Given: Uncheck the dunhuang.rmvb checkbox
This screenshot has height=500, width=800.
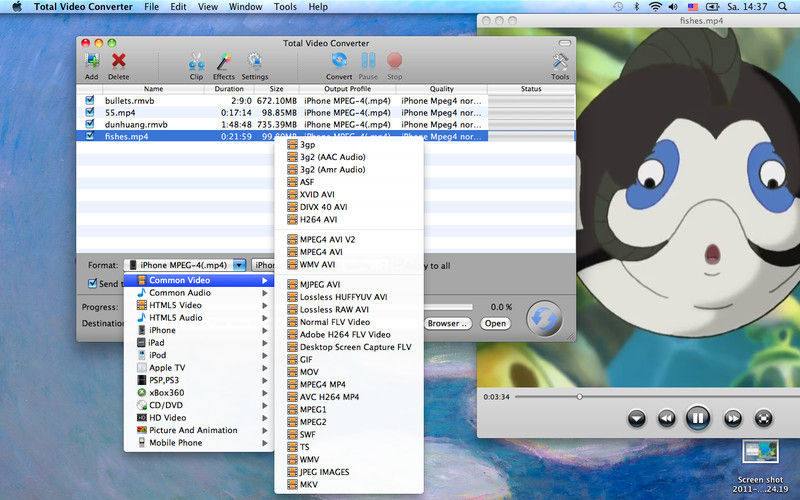Looking at the screenshot, I should click(x=90, y=123).
